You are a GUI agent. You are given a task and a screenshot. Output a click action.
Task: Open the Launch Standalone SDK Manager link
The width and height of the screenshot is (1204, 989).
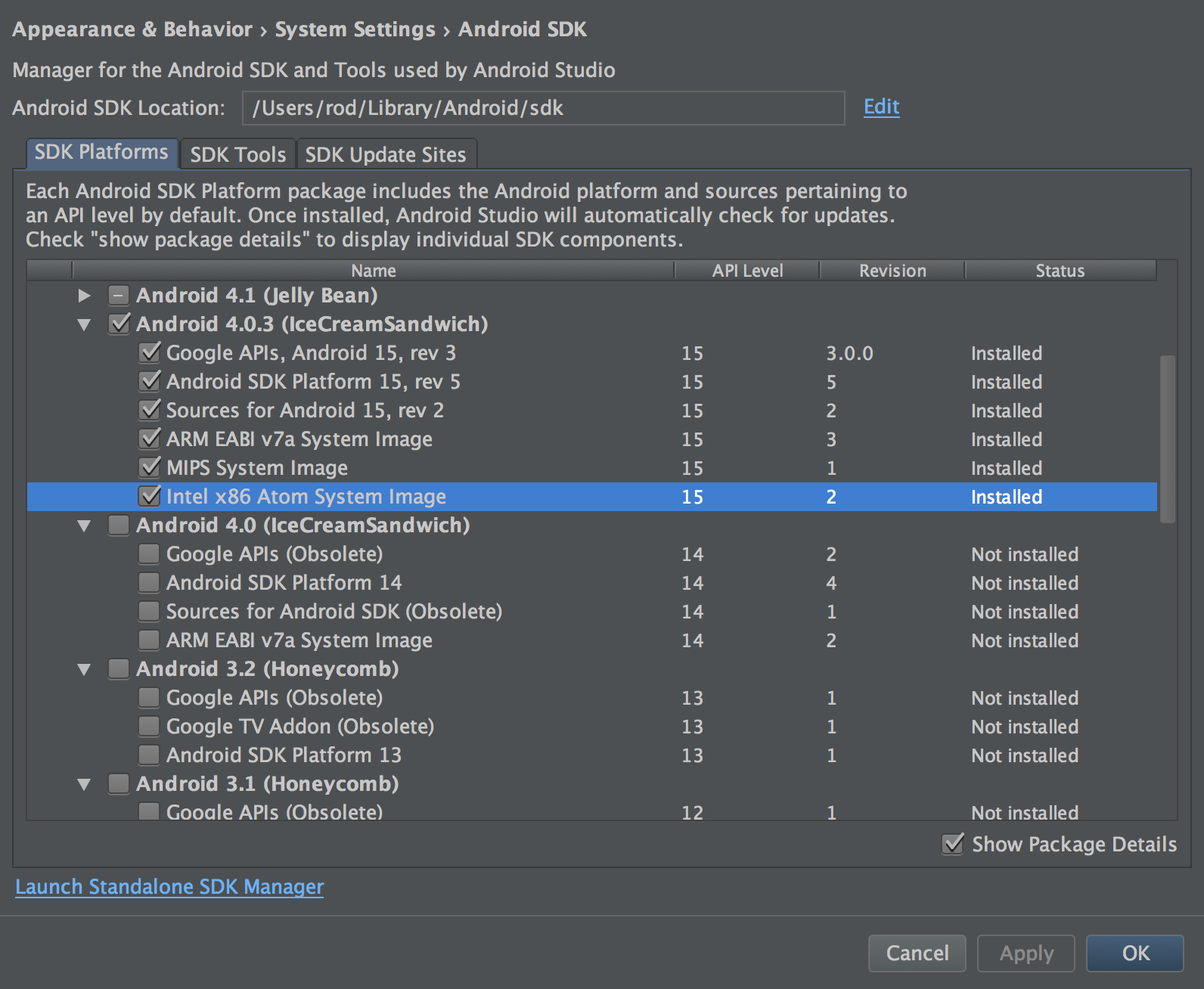169,887
